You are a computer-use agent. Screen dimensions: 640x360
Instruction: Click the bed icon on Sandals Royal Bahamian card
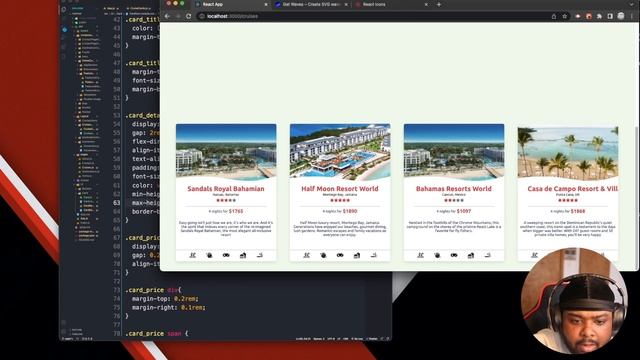click(242, 255)
